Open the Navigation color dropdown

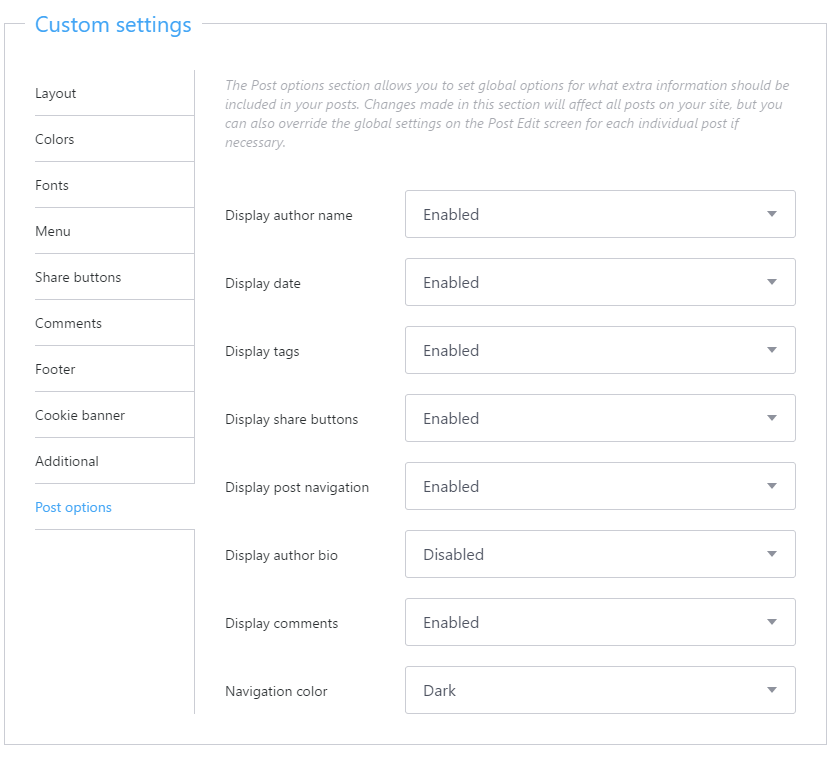coord(600,690)
